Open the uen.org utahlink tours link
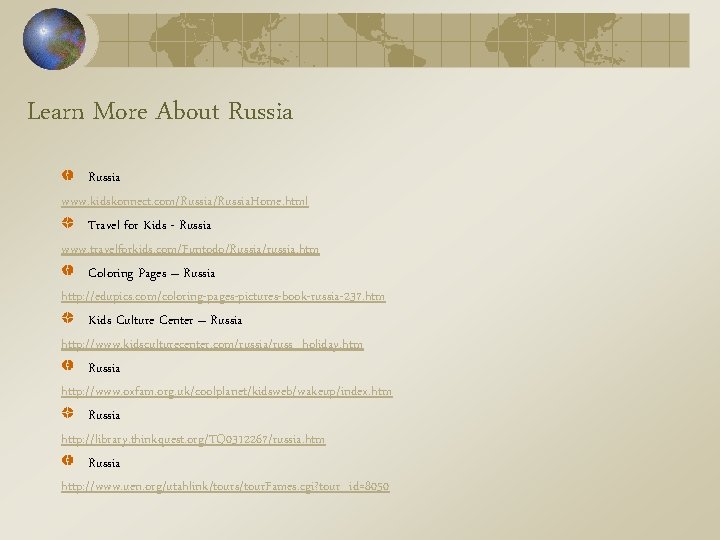720x540 pixels. [225, 486]
